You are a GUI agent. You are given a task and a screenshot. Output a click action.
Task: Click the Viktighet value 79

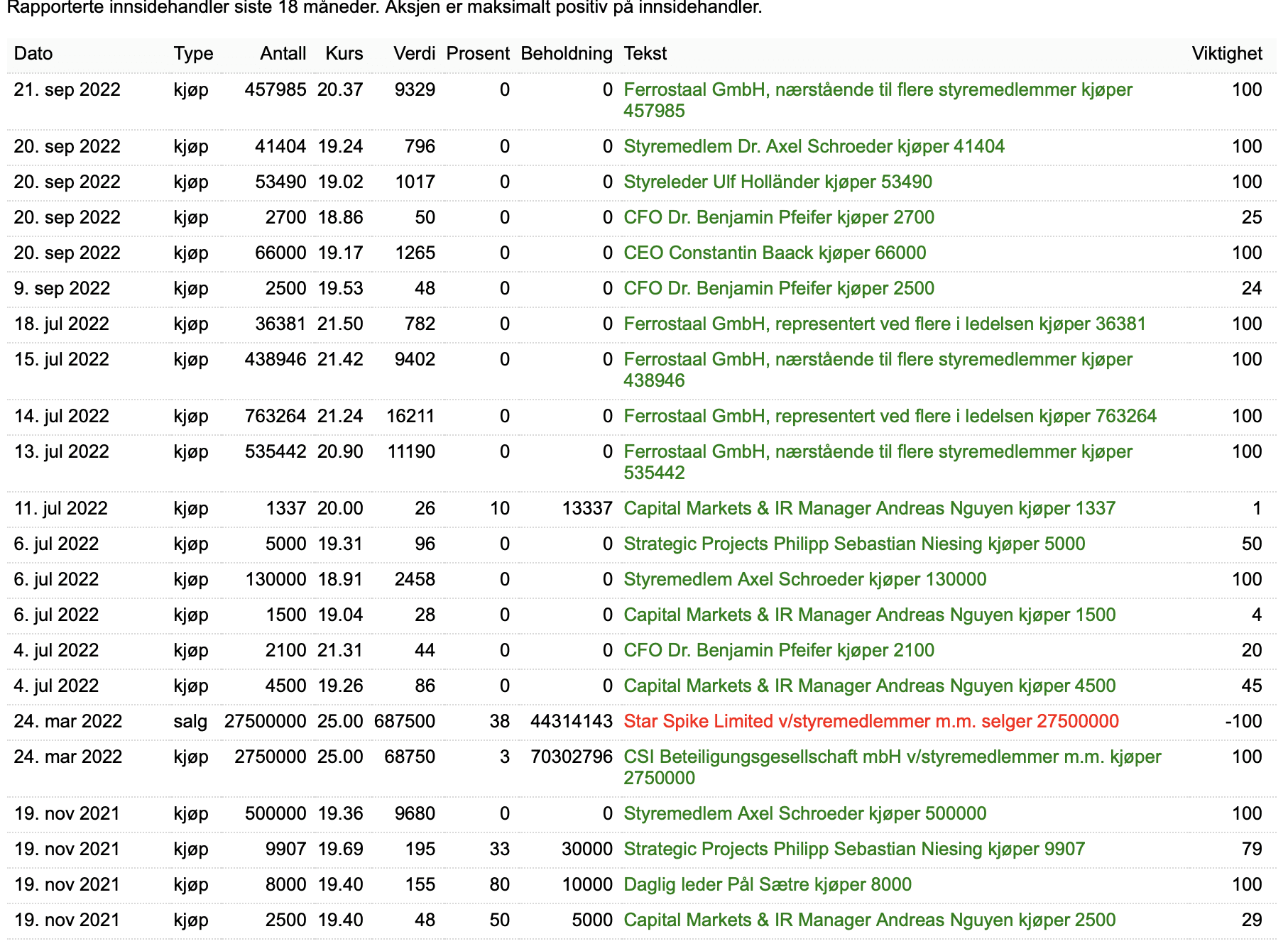(1252, 850)
